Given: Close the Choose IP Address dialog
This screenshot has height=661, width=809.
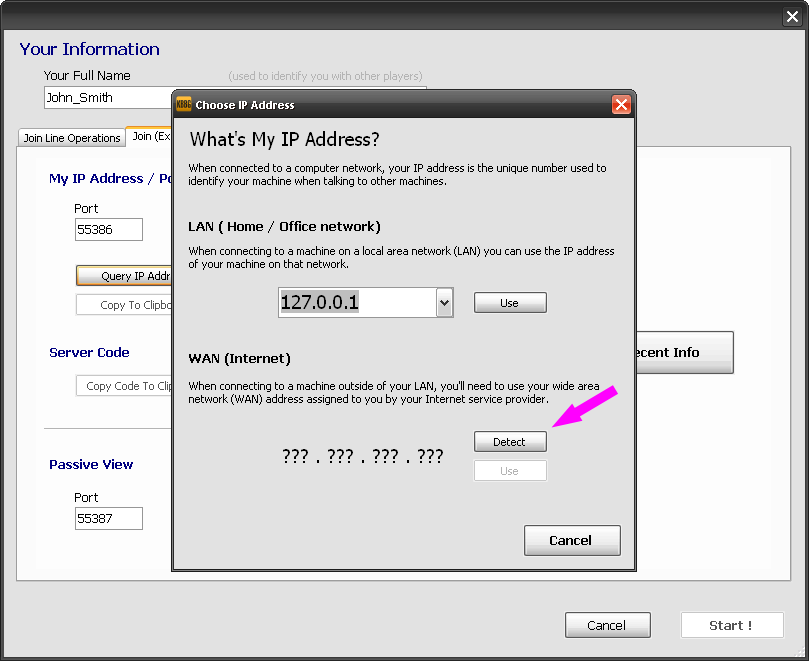Looking at the screenshot, I should pos(621,104).
